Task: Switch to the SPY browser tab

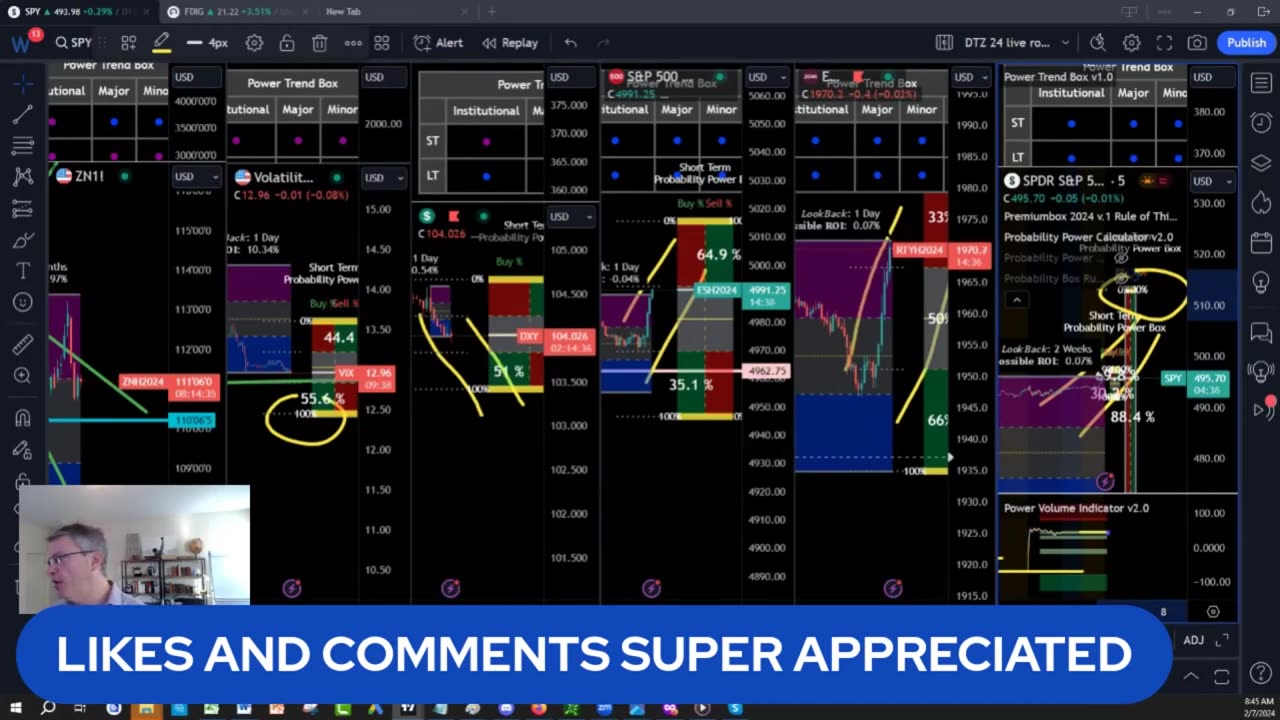Action: pyautogui.click(x=80, y=11)
